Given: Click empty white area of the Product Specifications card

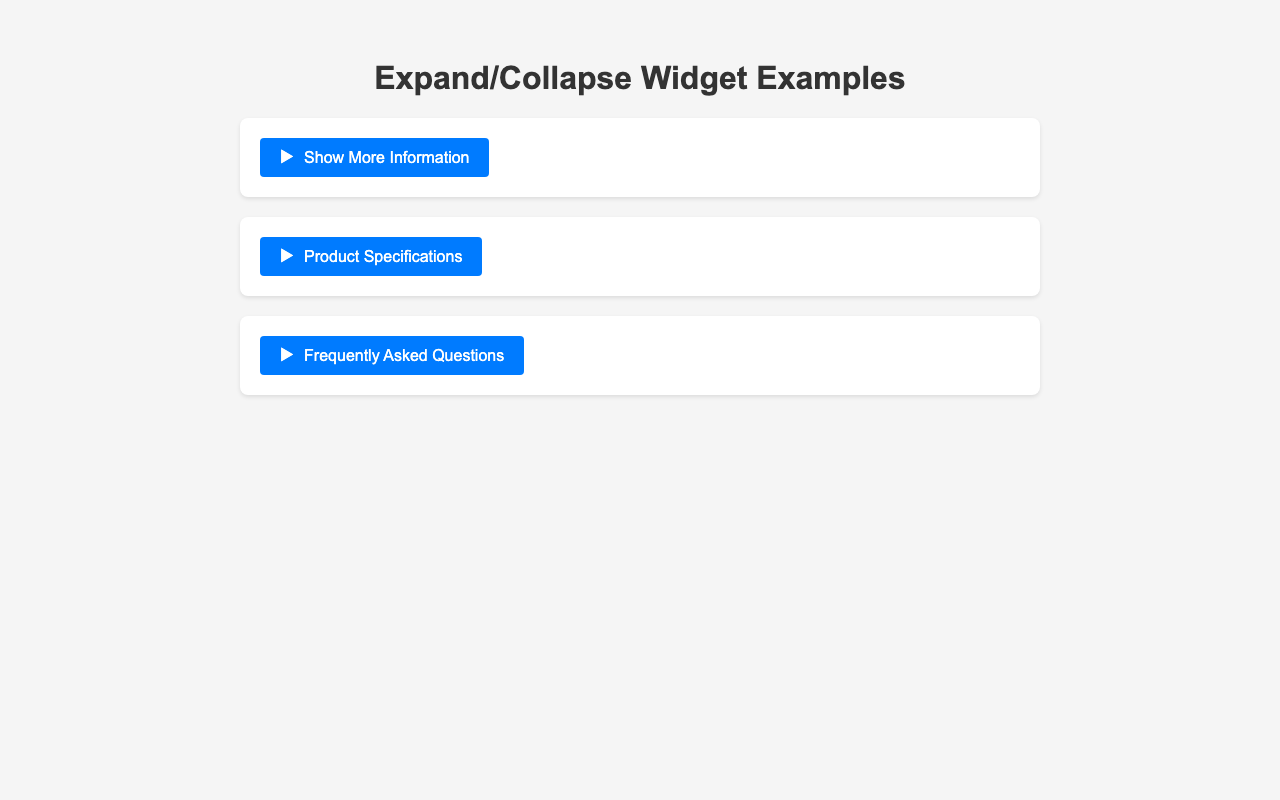Looking at the screenshot, I should pyautogui.click(x=760, y=257).
